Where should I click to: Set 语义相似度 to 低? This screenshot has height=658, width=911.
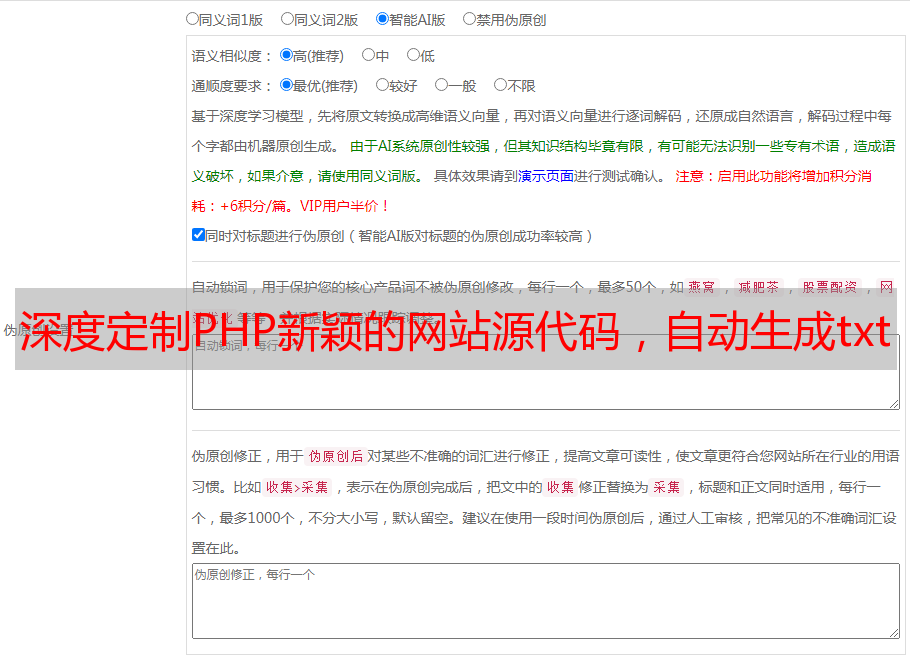[x=413, y=55]
